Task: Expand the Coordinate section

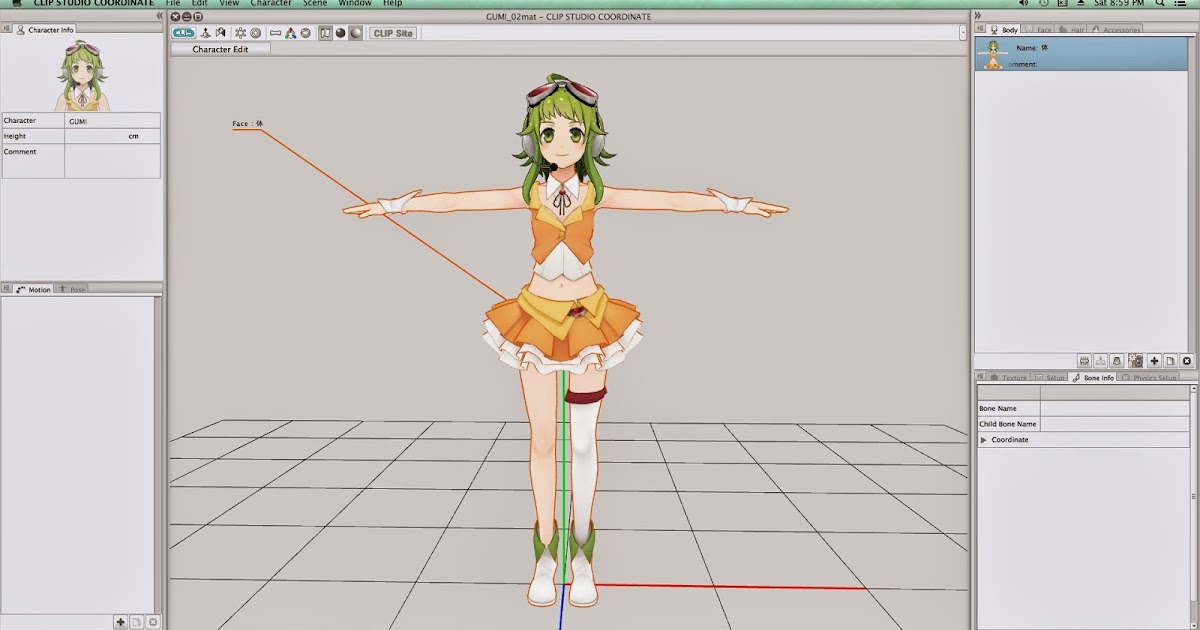Action: click(x=983, y=440)
